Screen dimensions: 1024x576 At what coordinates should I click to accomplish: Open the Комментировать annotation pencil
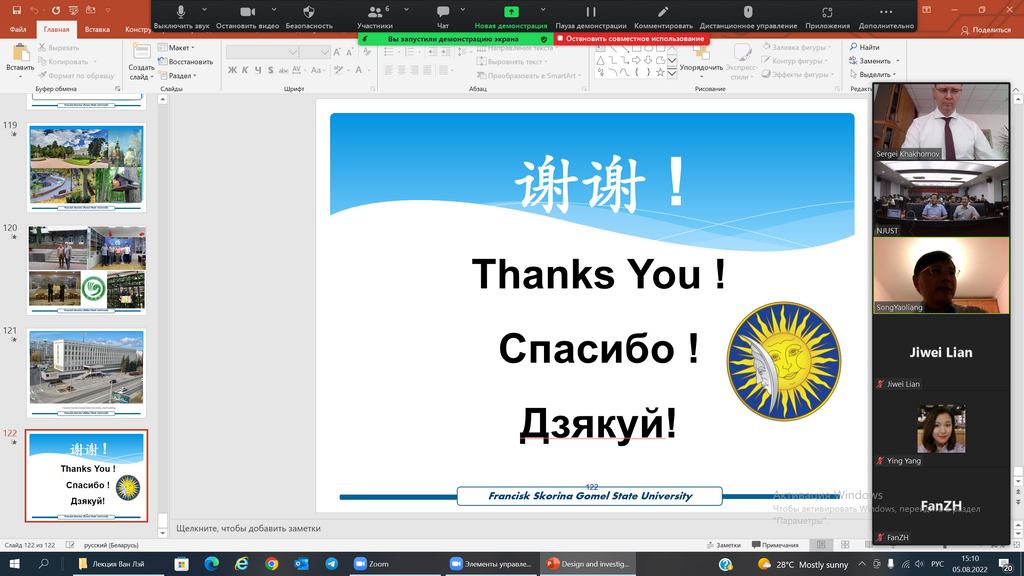click(663, 16)
